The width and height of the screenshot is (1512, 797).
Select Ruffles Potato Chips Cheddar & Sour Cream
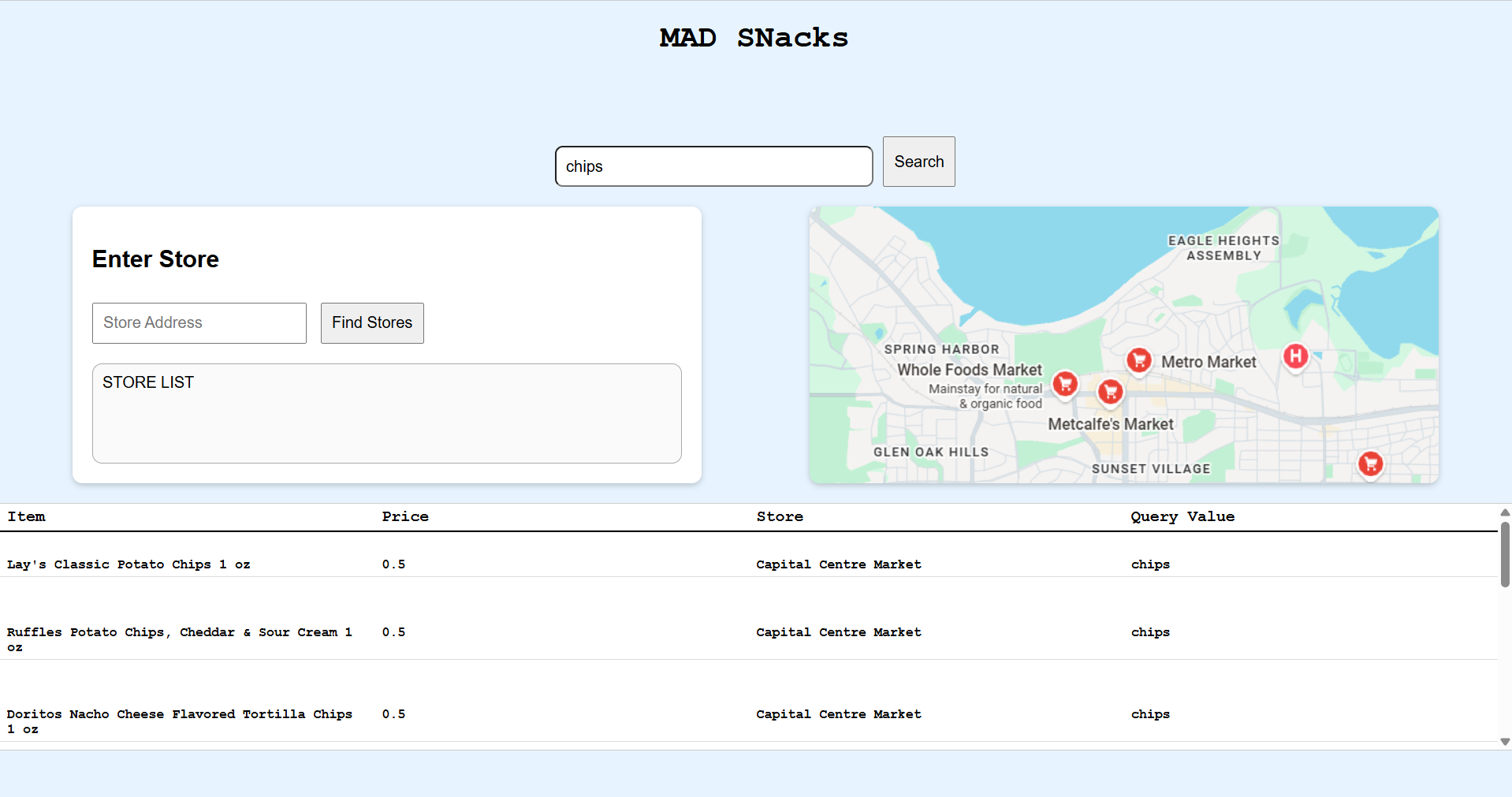[x=180, y=639]
